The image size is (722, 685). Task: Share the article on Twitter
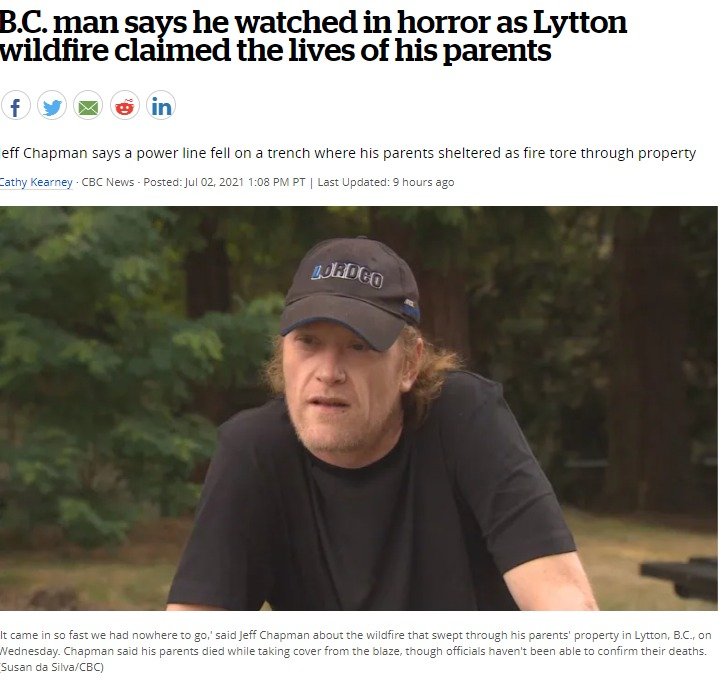52,105
